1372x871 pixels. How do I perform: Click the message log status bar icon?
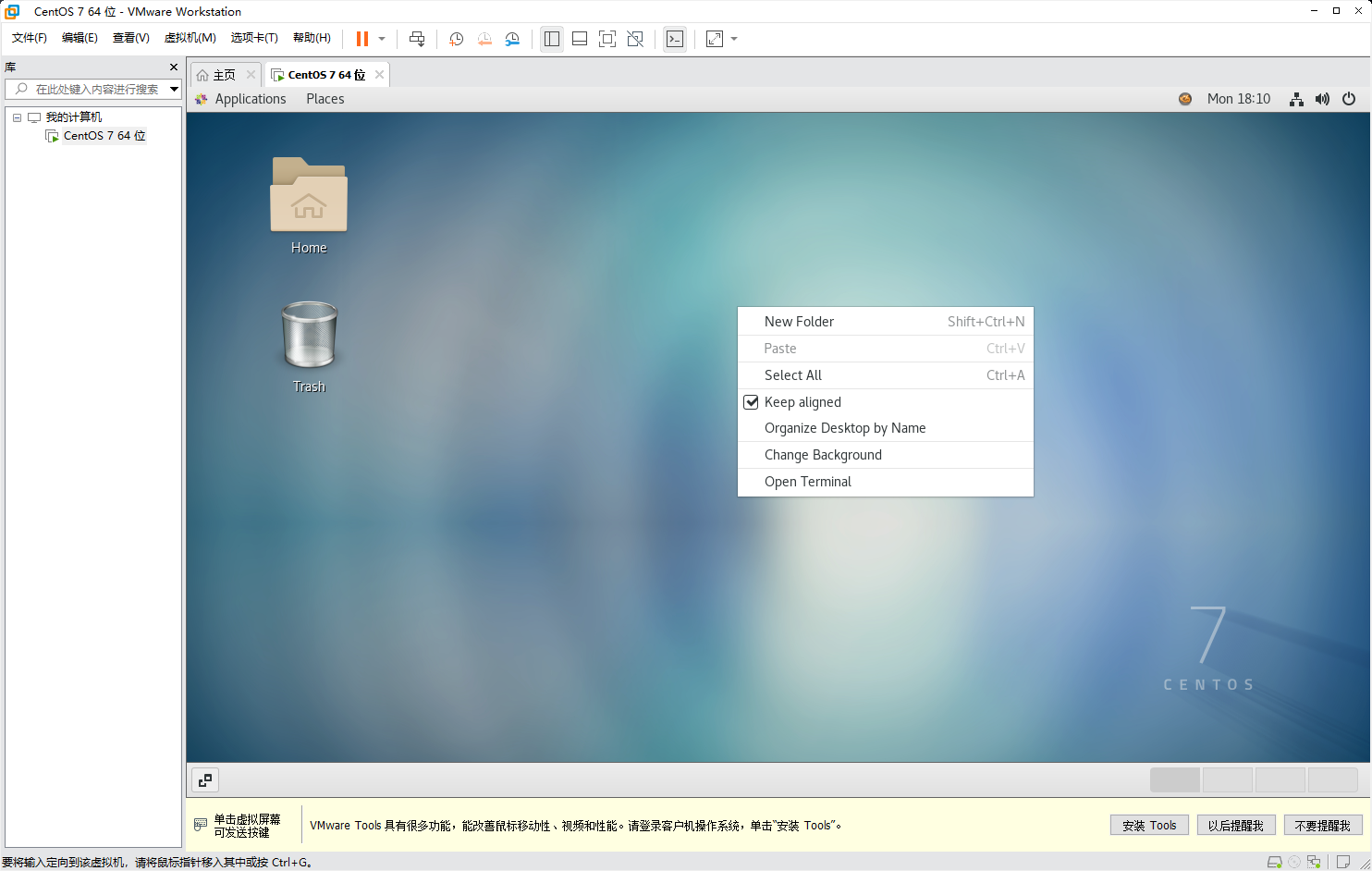pyautogui.click(x=1343, y=862)
